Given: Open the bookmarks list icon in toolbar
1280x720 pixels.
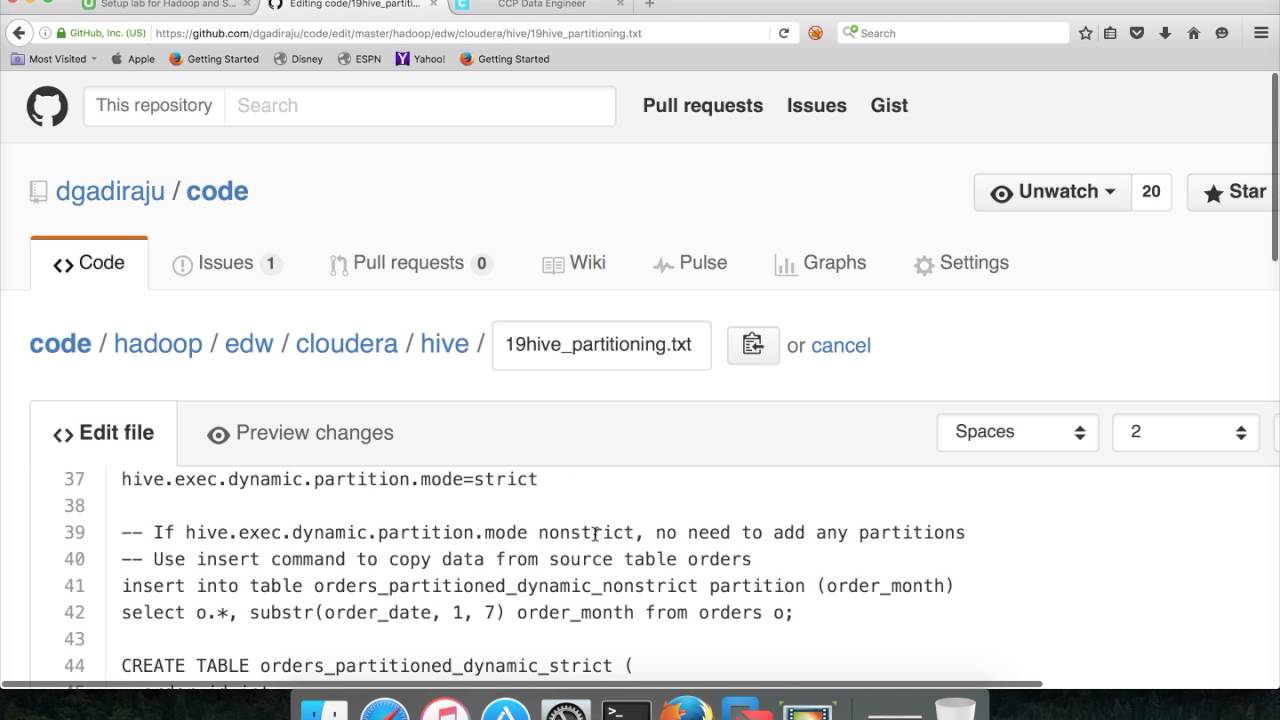Looking at the screenshot, I should [x=1111, y=33].
